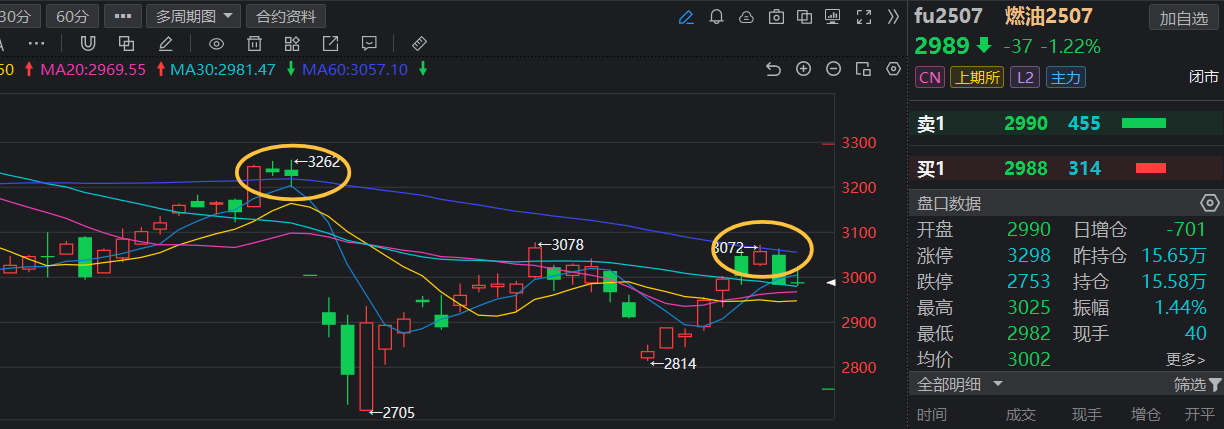Toggle drawings visibility with the eye icon
This screenshot has height=429, width=1224.
pyautogui.click(x=216, y=43)
